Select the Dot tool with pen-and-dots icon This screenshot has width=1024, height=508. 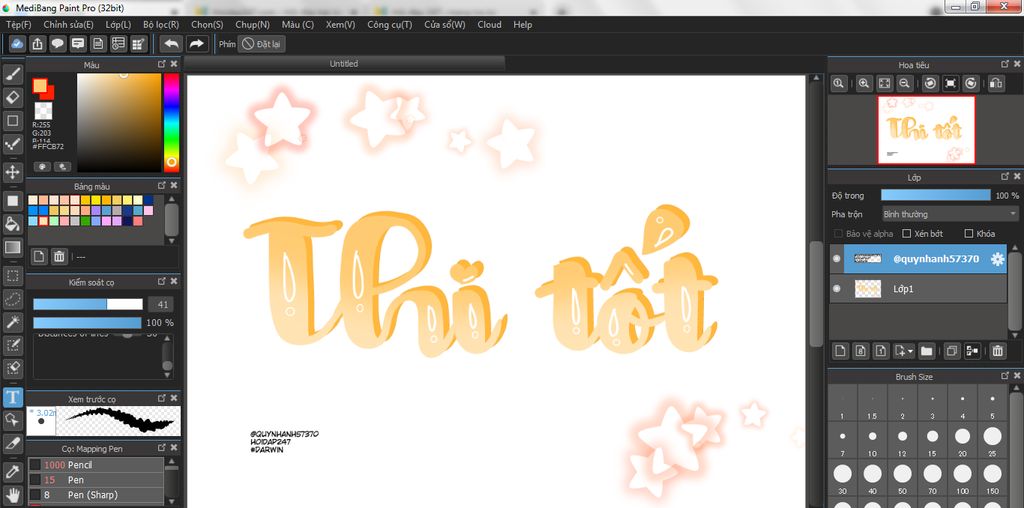click(x=12, y=144)
